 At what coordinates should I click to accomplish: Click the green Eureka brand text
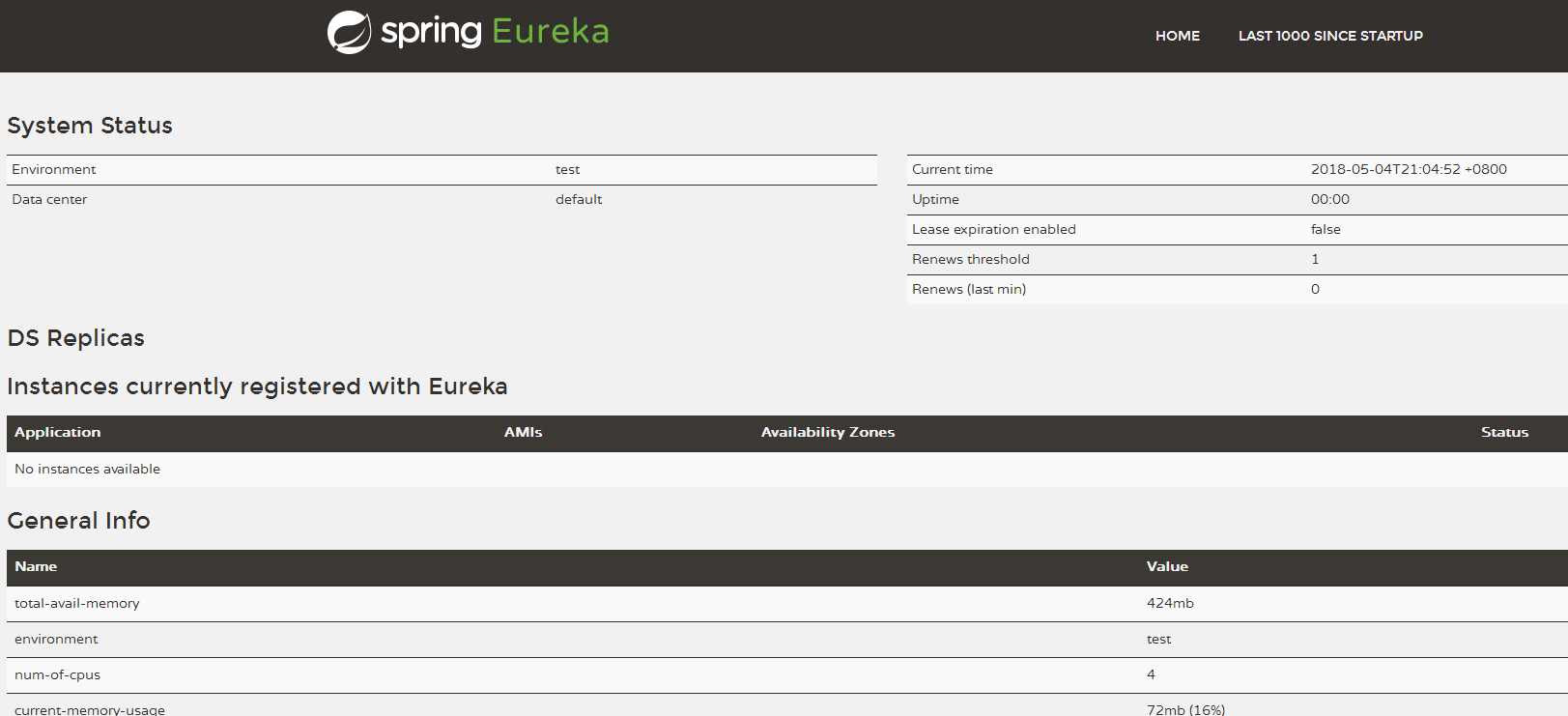coord(551,31)
